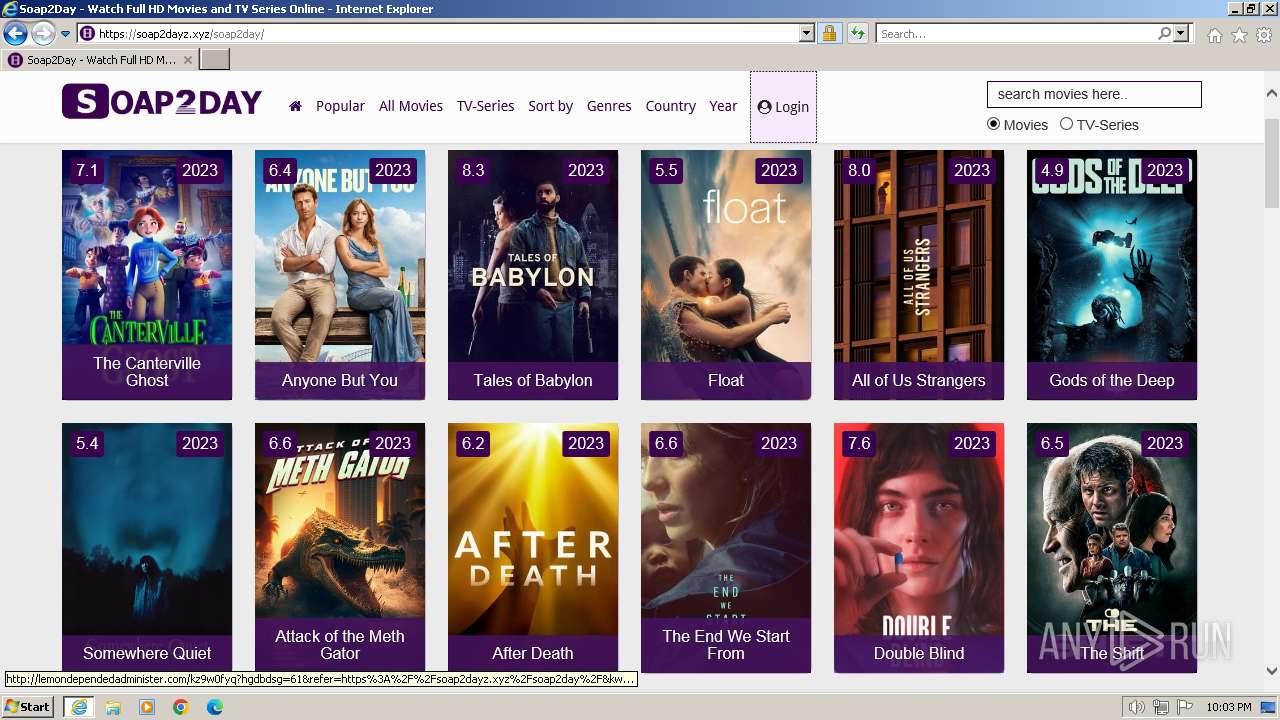Viewport: 1280px width, 720px height.
Task: Click 'Gods of the Deep' title link
Action: tap(1112, 380)
